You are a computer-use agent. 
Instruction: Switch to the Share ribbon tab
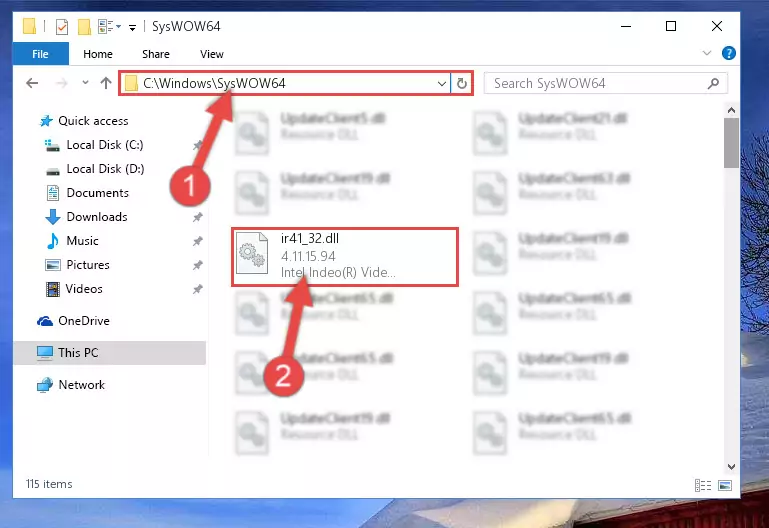pyautogui.click(x=156, y=54)
